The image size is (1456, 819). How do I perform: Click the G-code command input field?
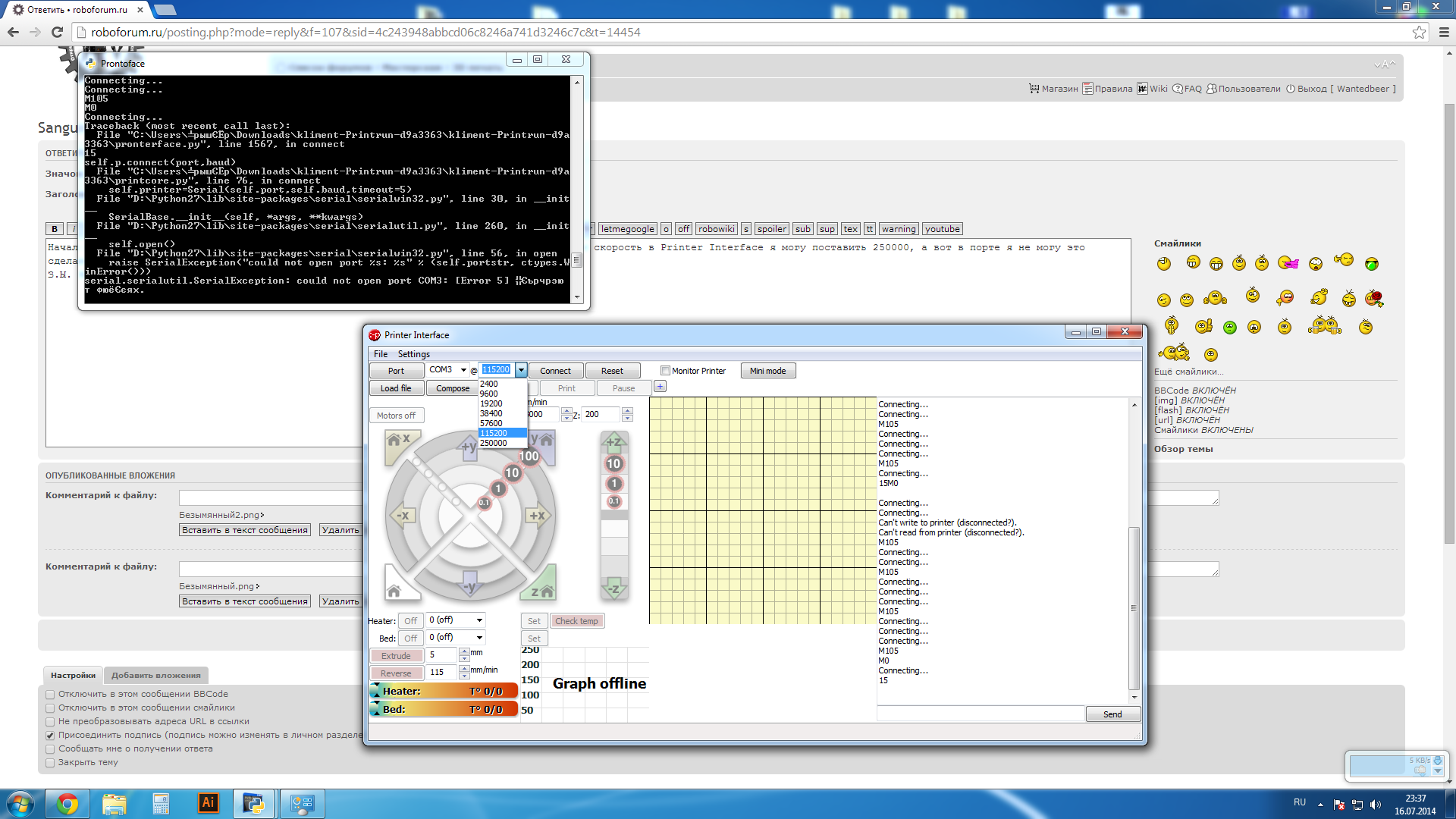tap(980, 714)
